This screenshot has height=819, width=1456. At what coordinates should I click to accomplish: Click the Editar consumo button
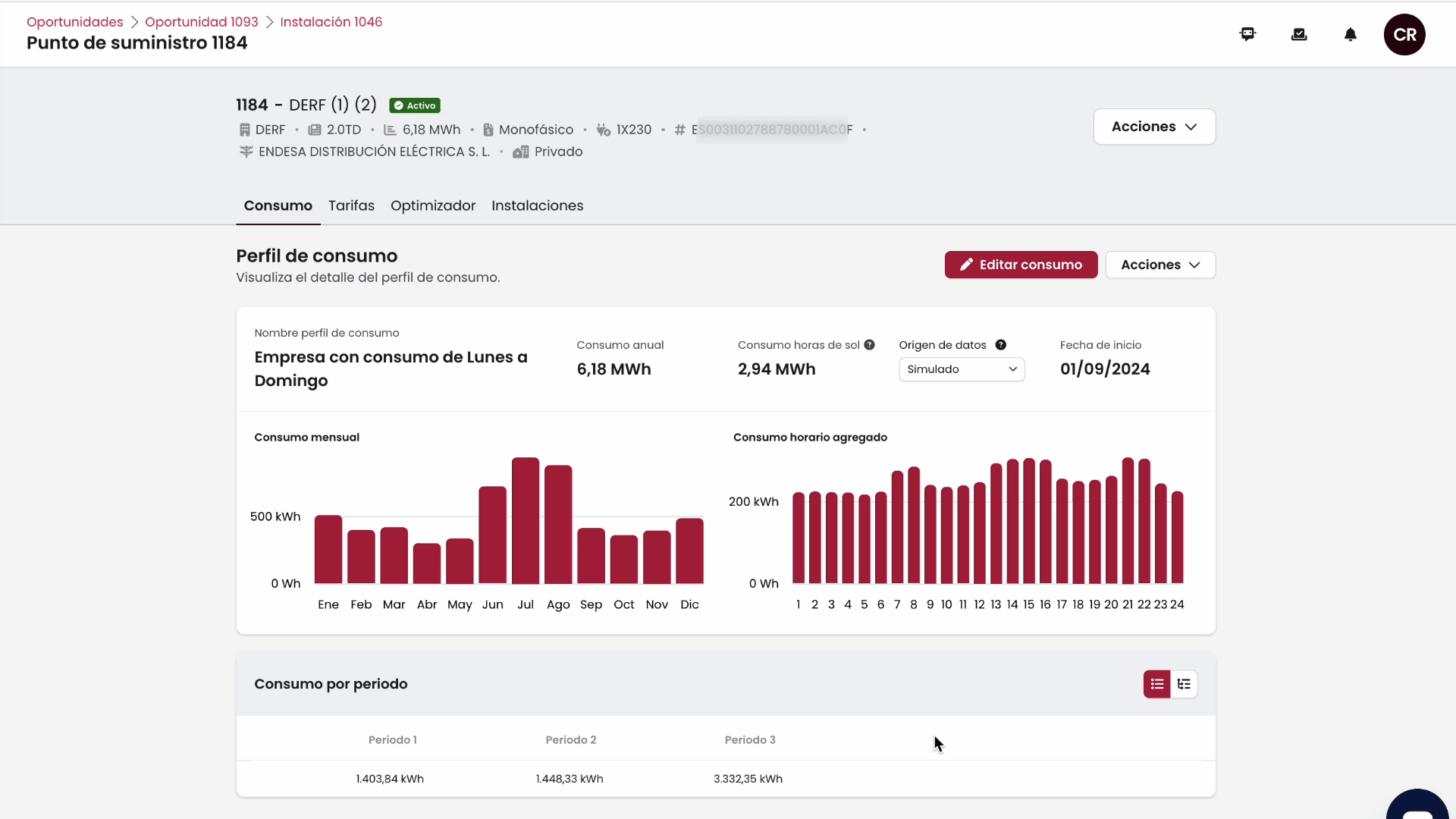1021,265
